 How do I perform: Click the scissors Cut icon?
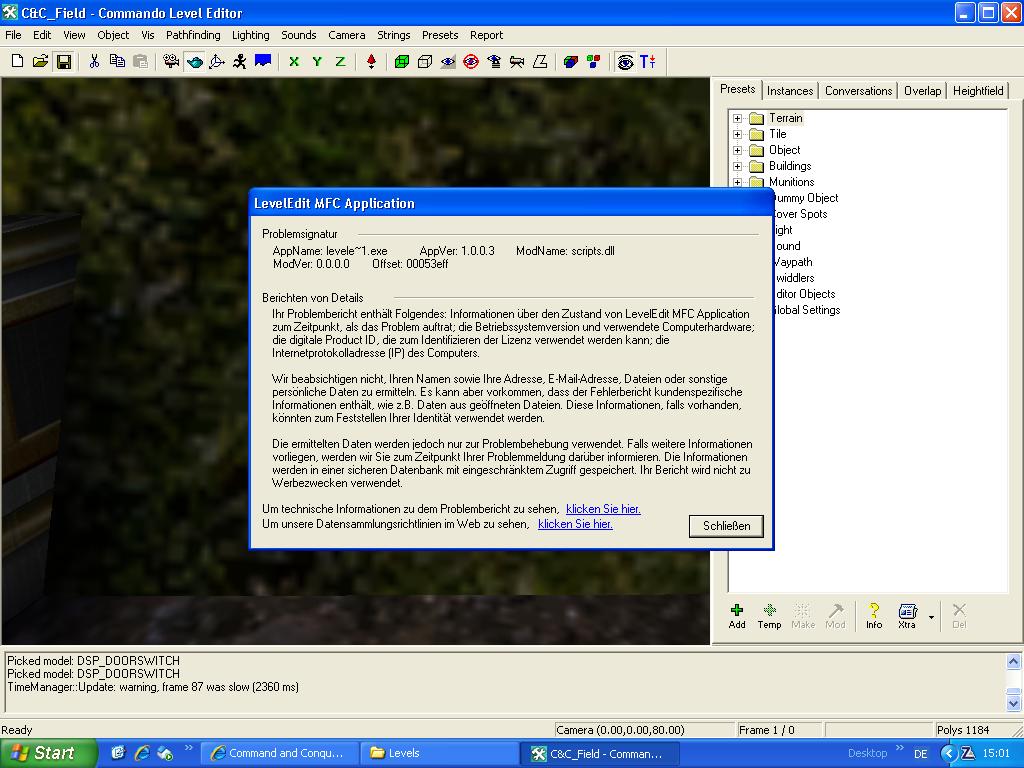94,62
